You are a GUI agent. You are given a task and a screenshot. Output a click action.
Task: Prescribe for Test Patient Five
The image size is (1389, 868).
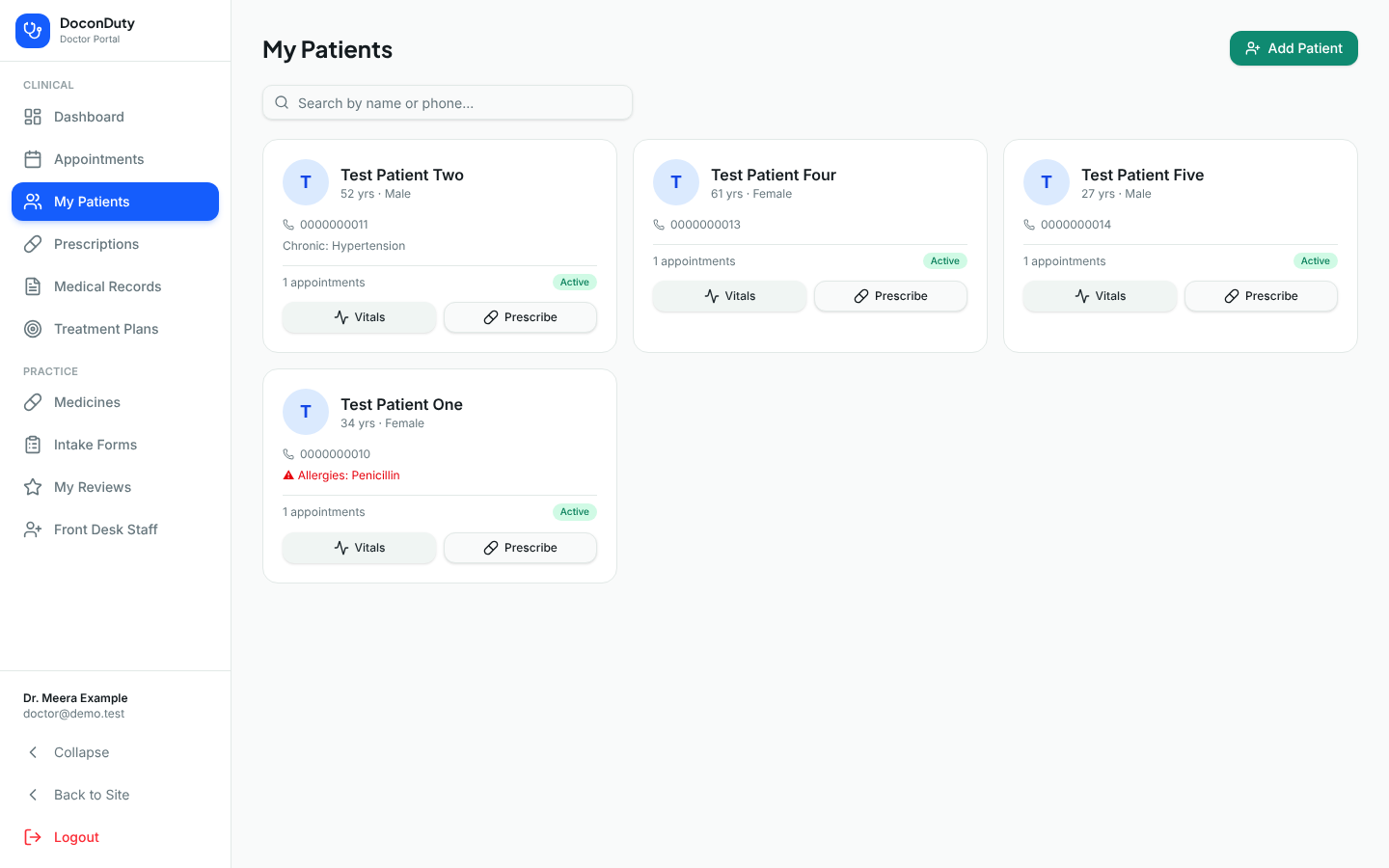tap(1261, 296)
